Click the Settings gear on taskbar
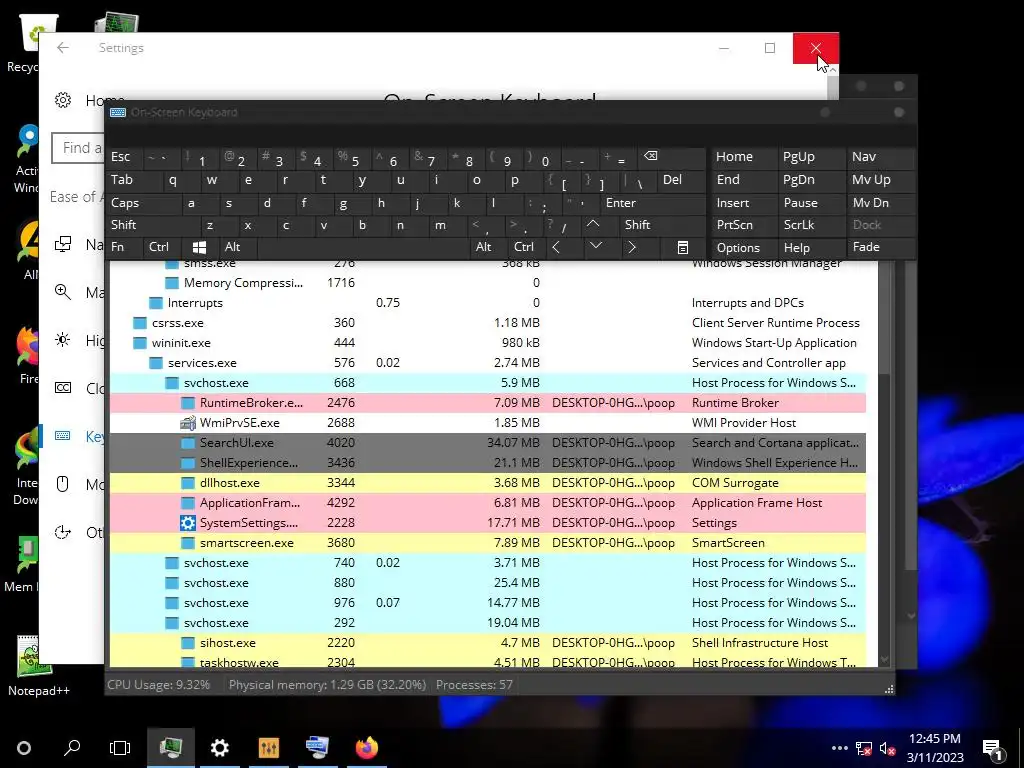Screen dimensions: 1024x768 click(x=220, y=748)
